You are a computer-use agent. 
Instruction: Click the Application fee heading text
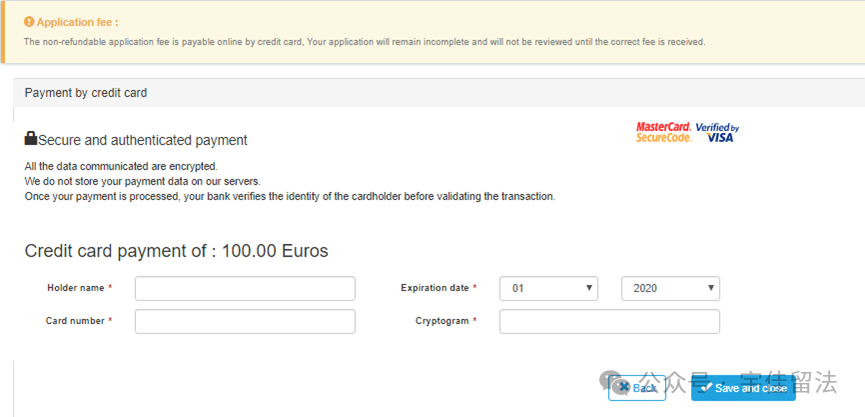pos(77,21)
